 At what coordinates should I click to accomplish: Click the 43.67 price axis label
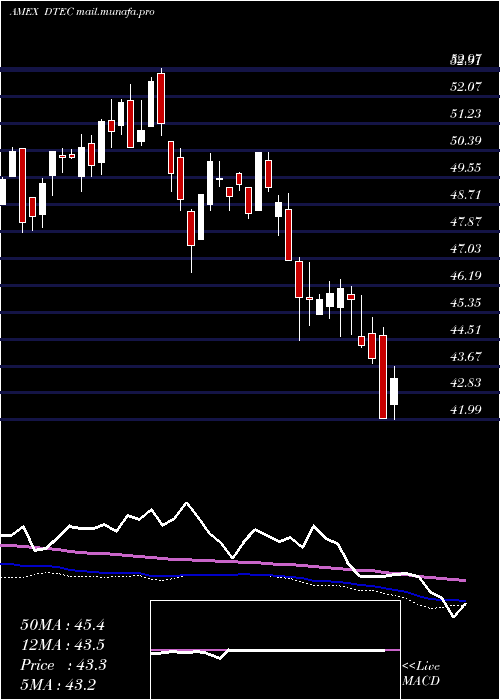coord(466,356)
